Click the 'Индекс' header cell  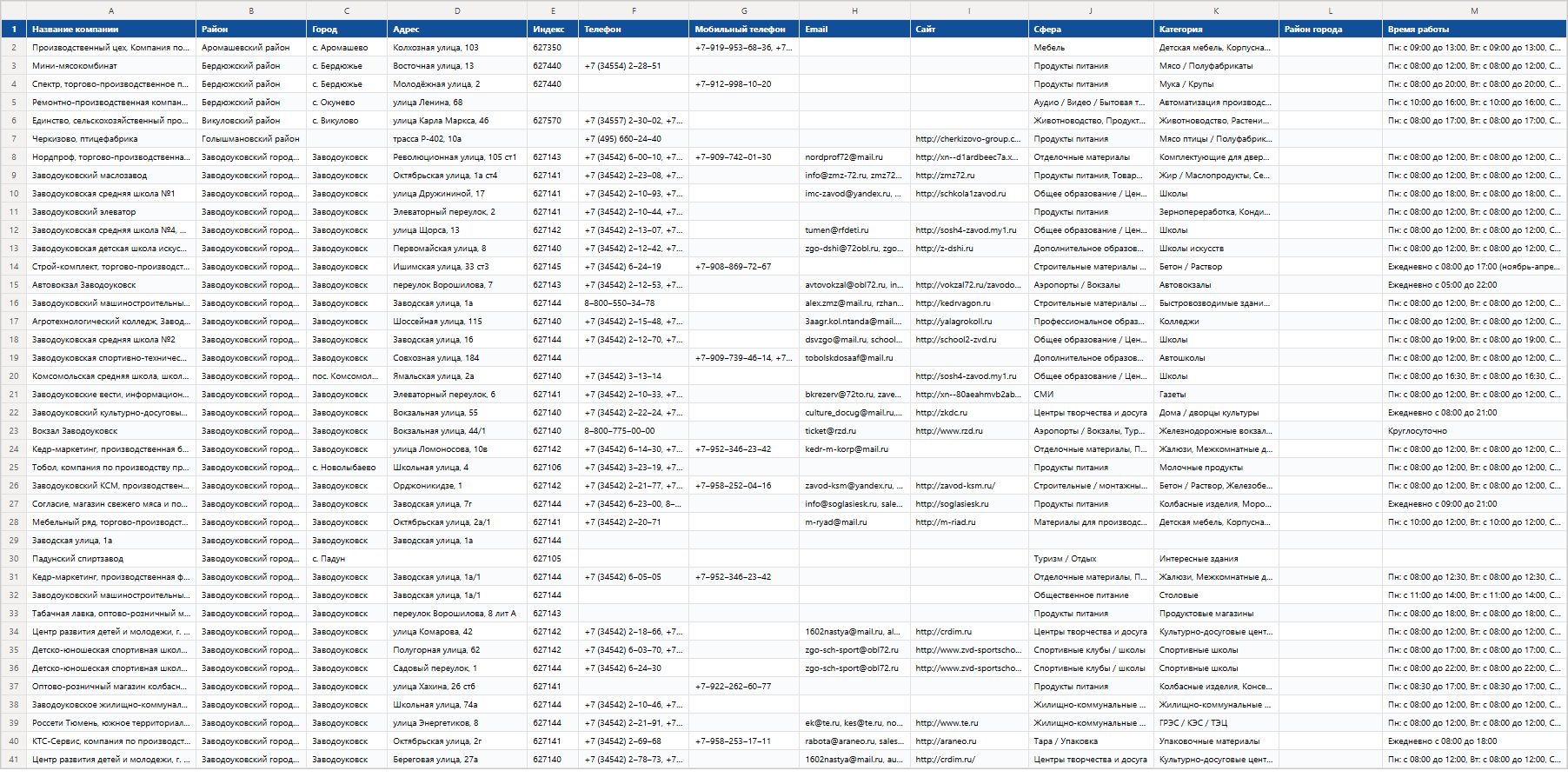click(553, 30)
